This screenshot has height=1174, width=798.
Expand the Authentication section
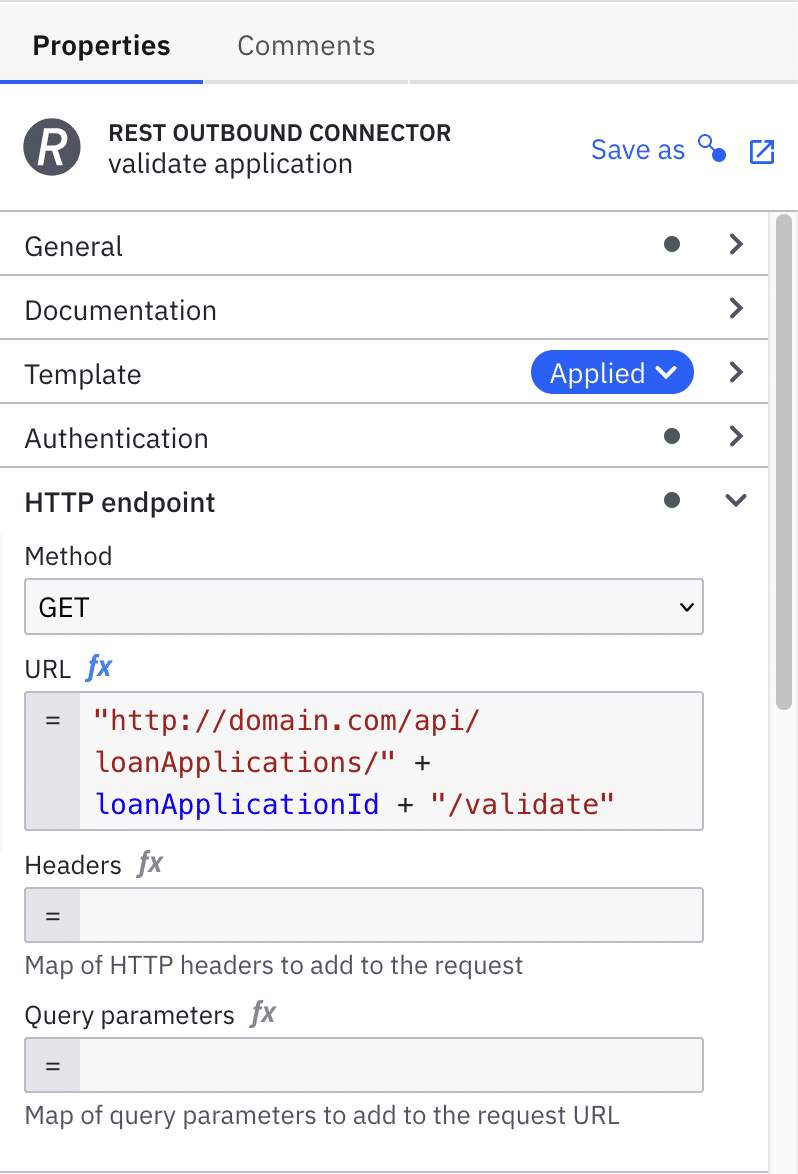pos(384,437)
